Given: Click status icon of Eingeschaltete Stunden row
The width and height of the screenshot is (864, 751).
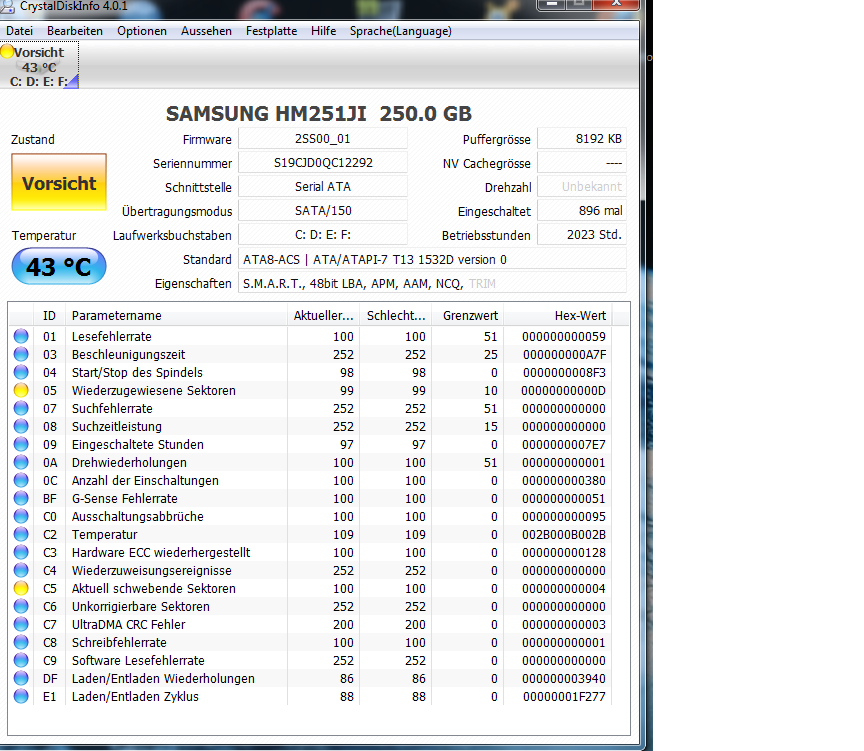Looking at the screenshot, I should (21, 444).
